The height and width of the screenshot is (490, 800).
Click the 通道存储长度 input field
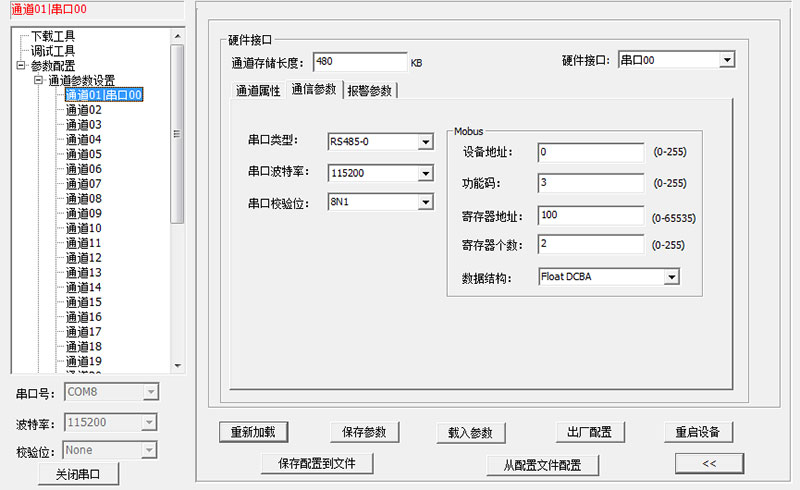(x=360, y=62)
